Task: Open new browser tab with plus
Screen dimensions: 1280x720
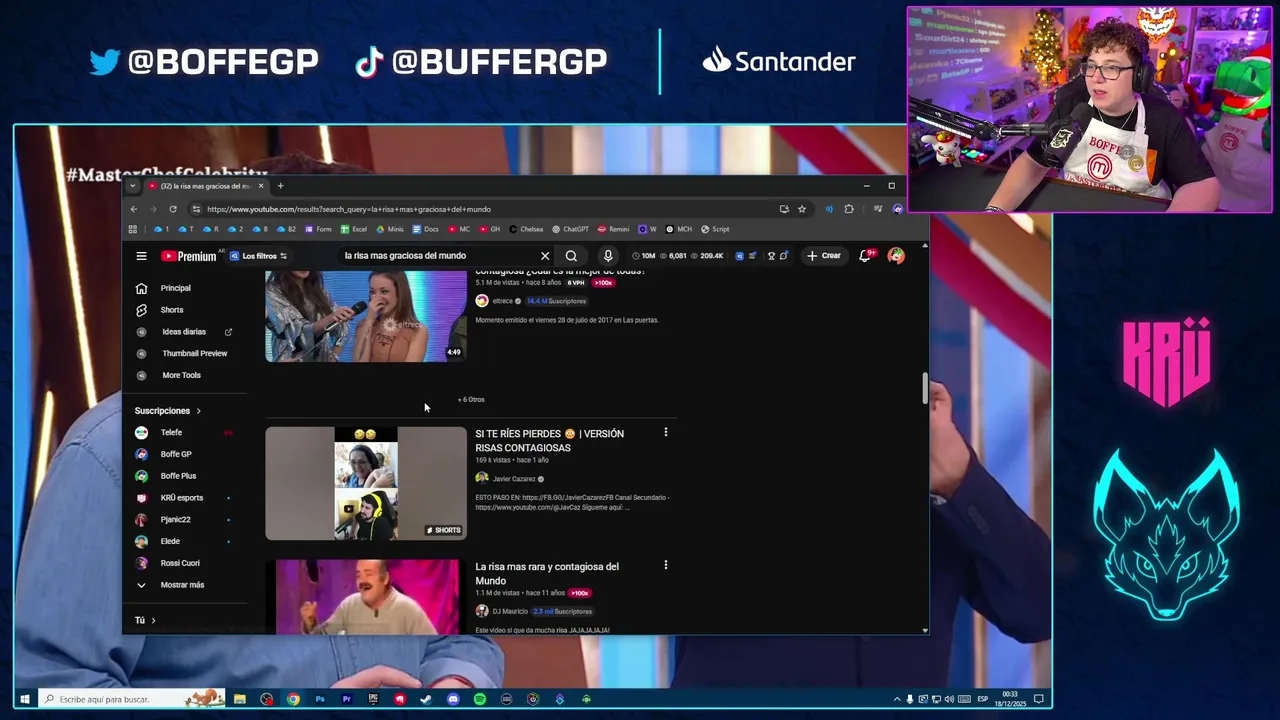Action: point(281,186)
